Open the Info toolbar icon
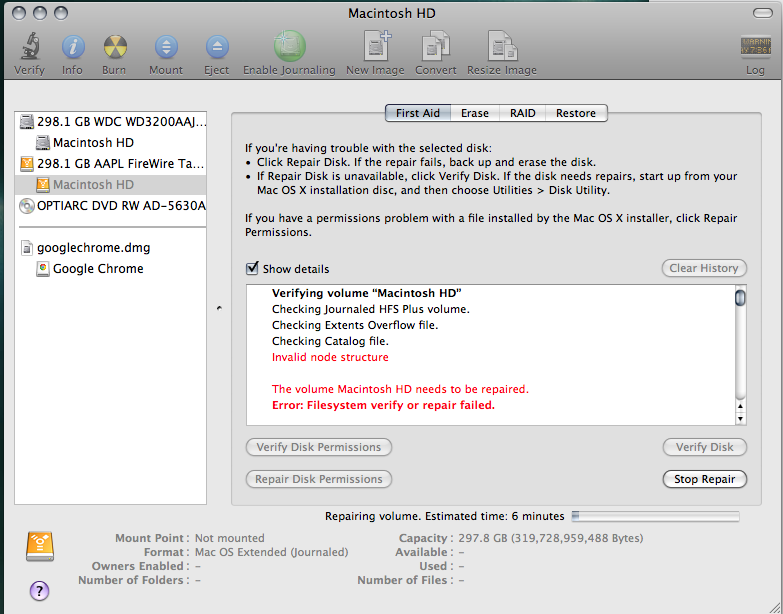Image resolution: width=783 pixels, height=614 pixels. tap(73, 47)
